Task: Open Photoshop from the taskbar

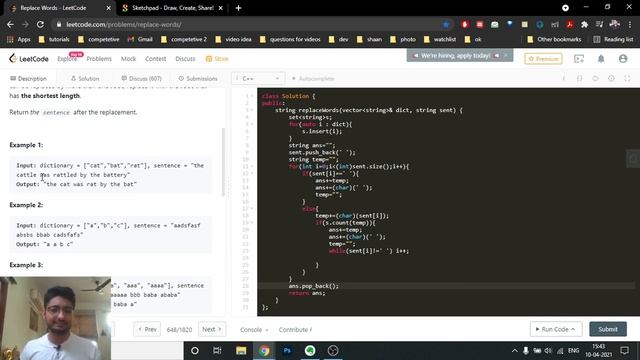Action: pyautogui.click(x=287, y=351)
